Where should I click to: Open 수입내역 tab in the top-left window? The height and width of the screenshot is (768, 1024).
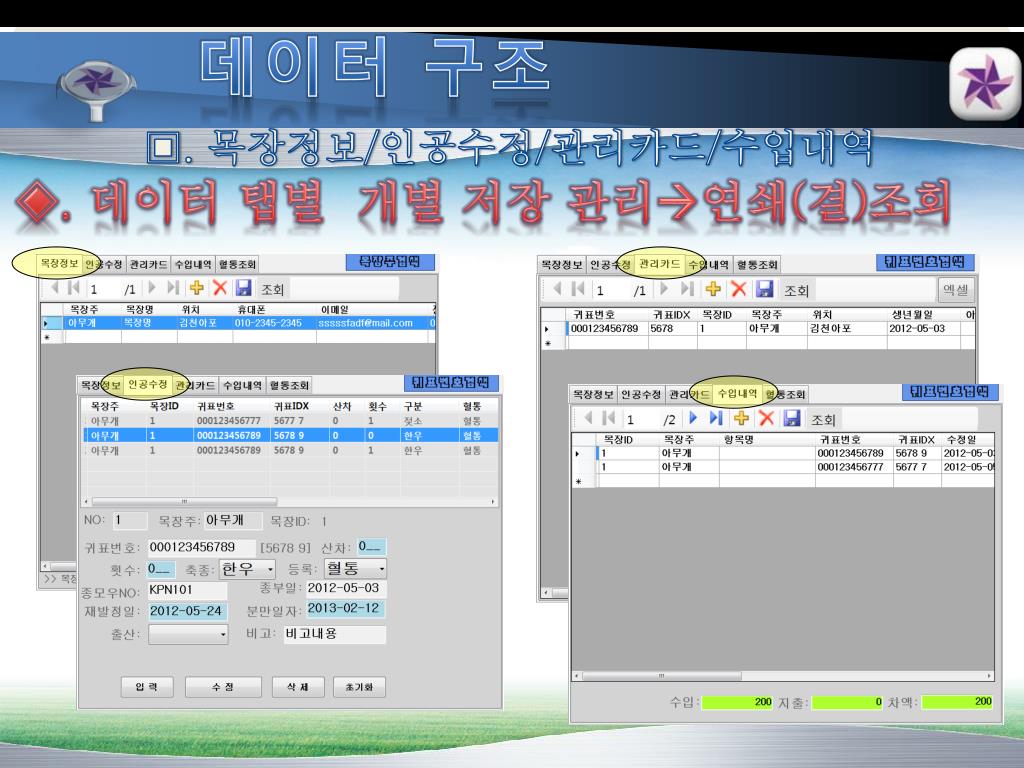[x=193, y=264]
